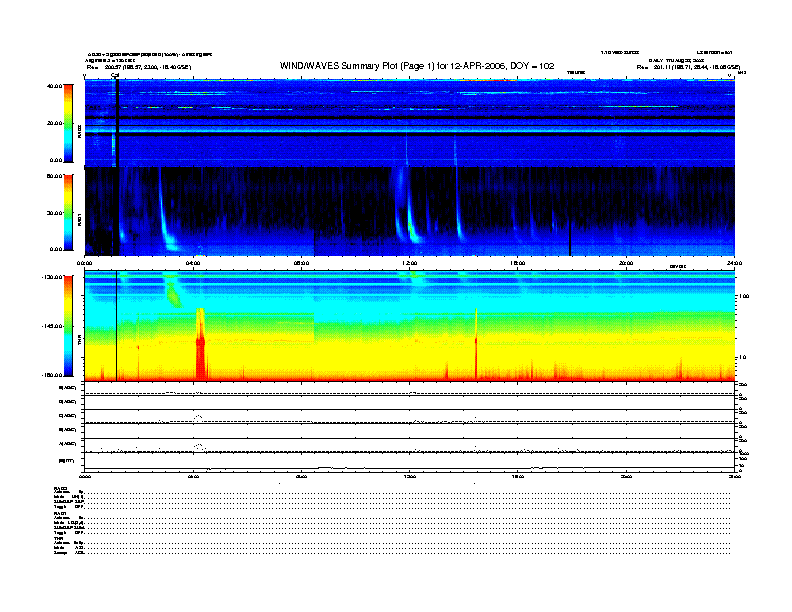This screenshot has width=792, height=612.
Task: Click the 24:00 tick label under RAD1 spectrogram
Action: (x=734, y=263)
